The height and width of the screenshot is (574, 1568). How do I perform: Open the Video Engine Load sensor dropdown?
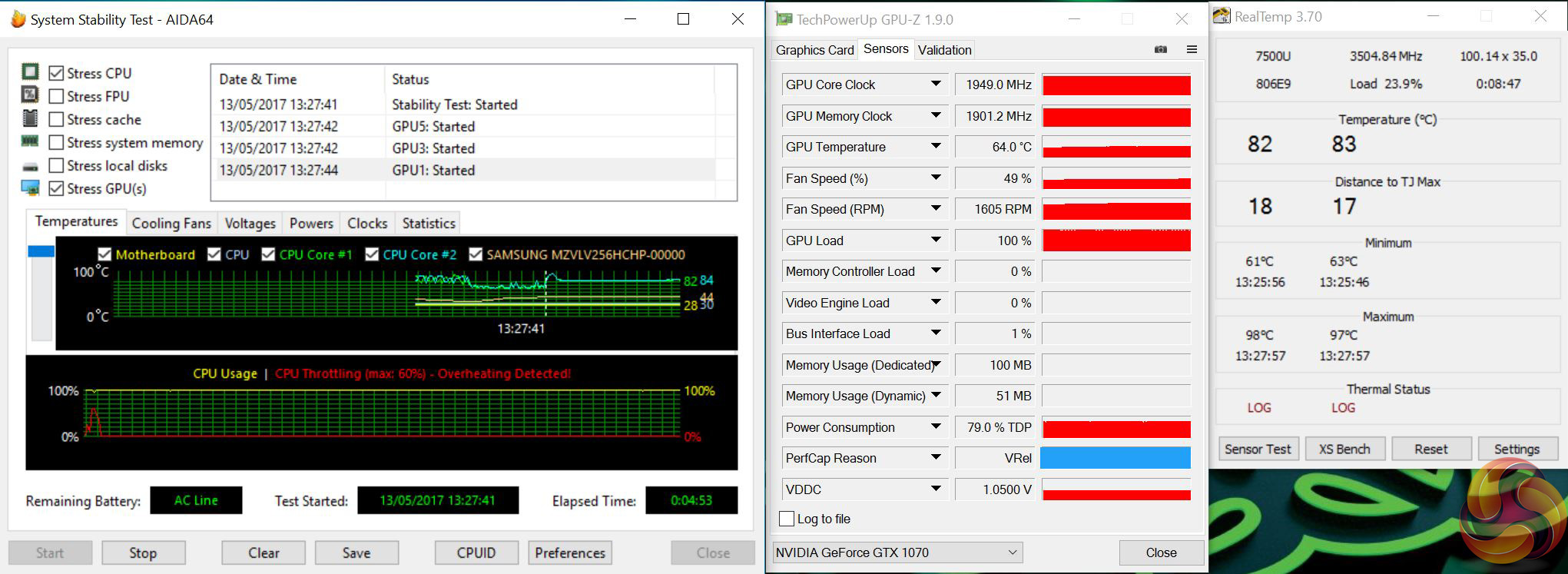(936, 303)
